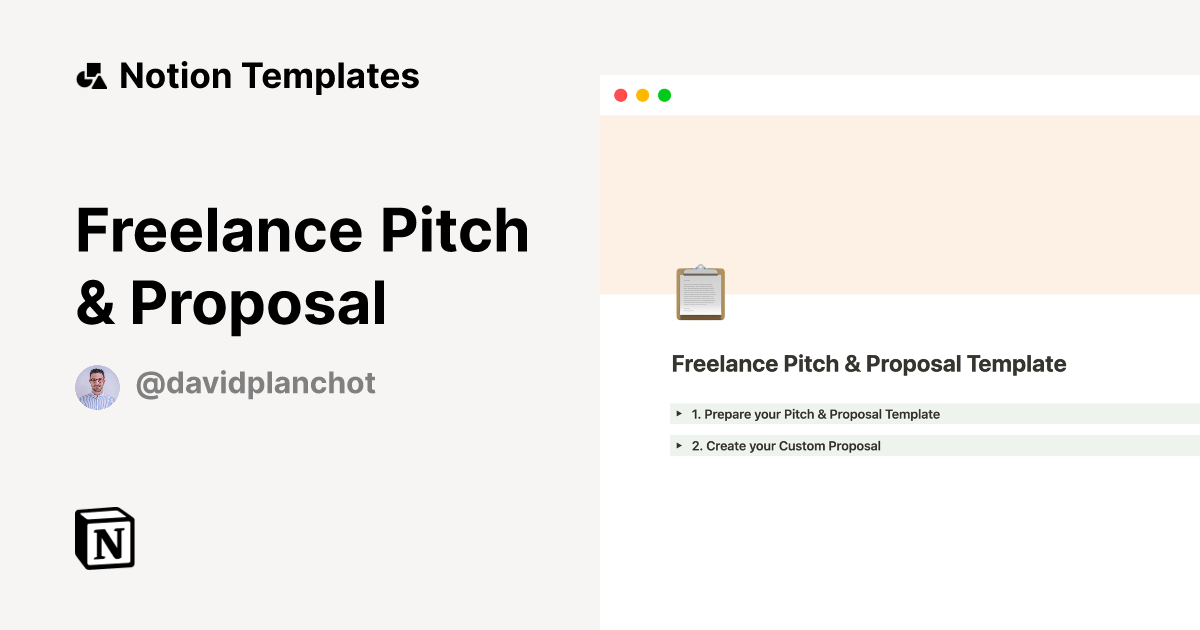Select the "Freelance Pitch & Proposal Template" page title
Viewport: 1200px width, 630px height.
869,363
